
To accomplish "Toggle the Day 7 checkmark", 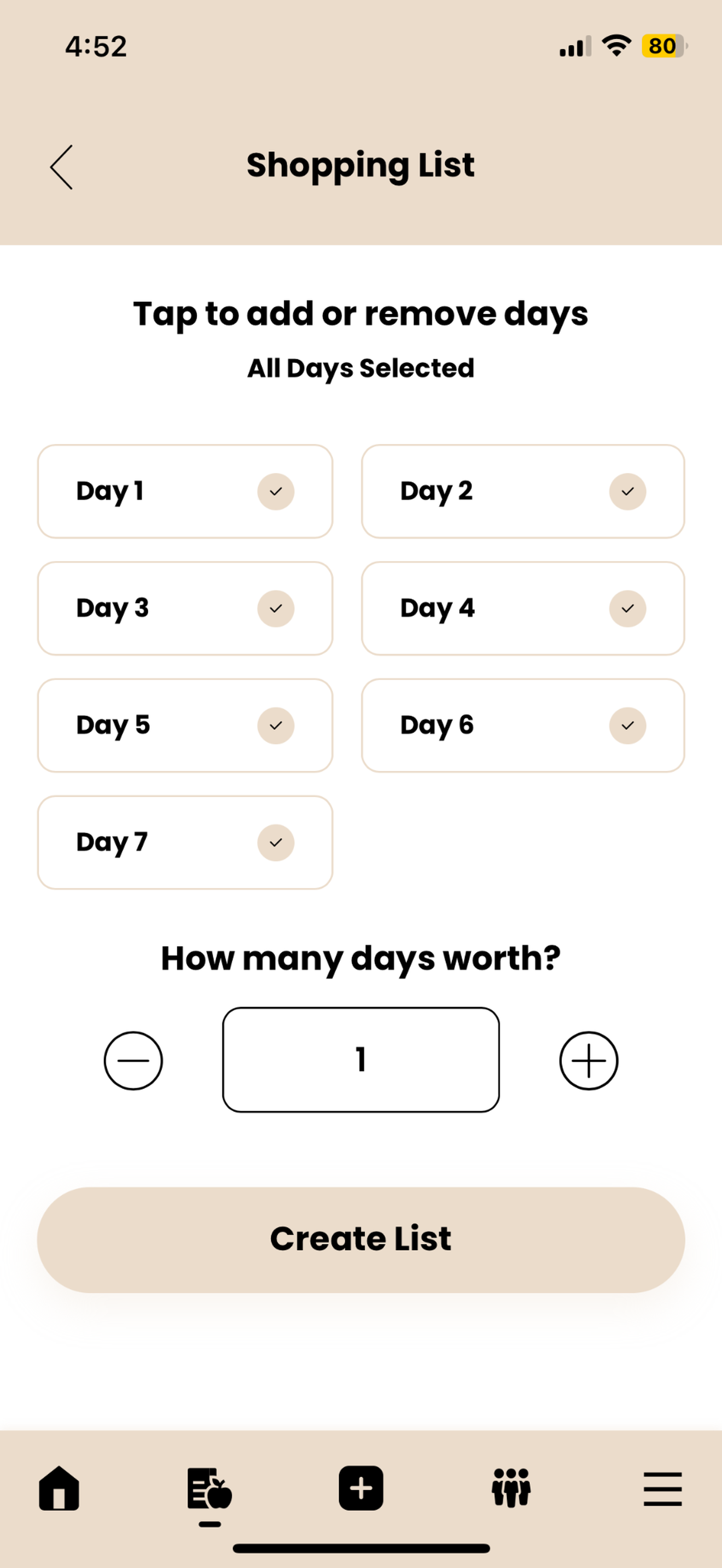I will tap(276, 843).
